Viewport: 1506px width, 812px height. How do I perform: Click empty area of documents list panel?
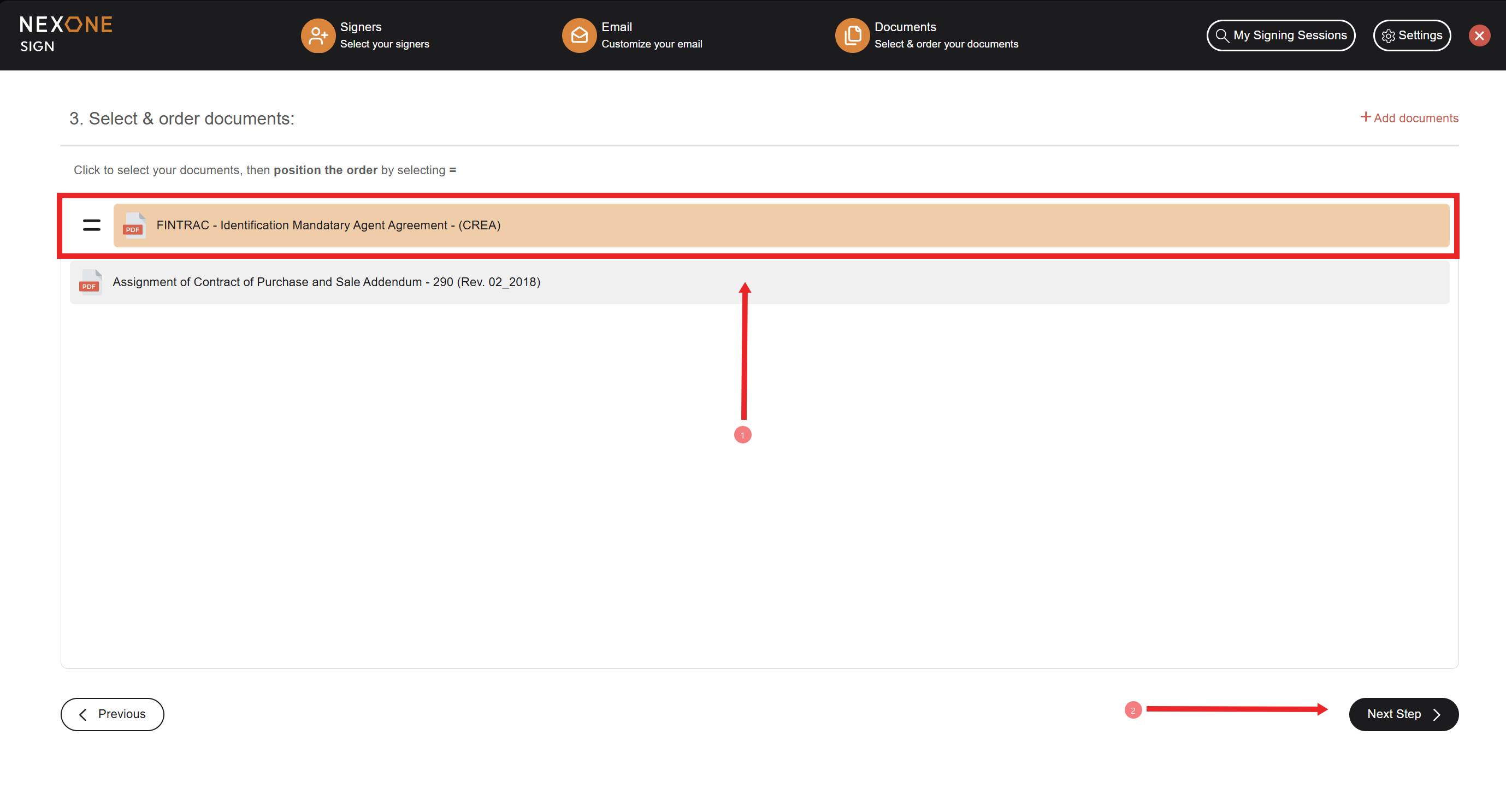(409, 497)
